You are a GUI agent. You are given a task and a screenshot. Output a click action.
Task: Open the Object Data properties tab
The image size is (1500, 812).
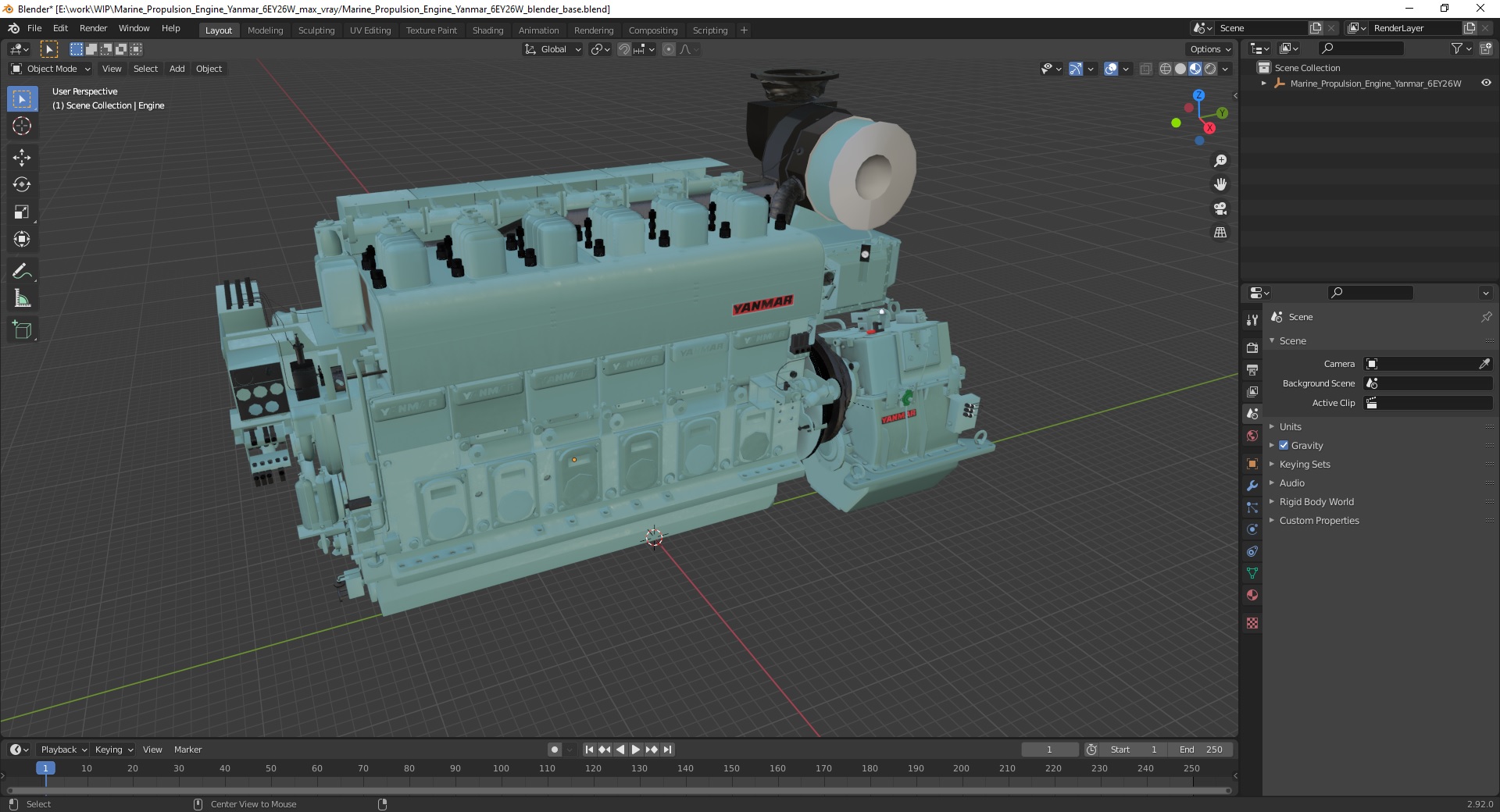(1252, 573)
